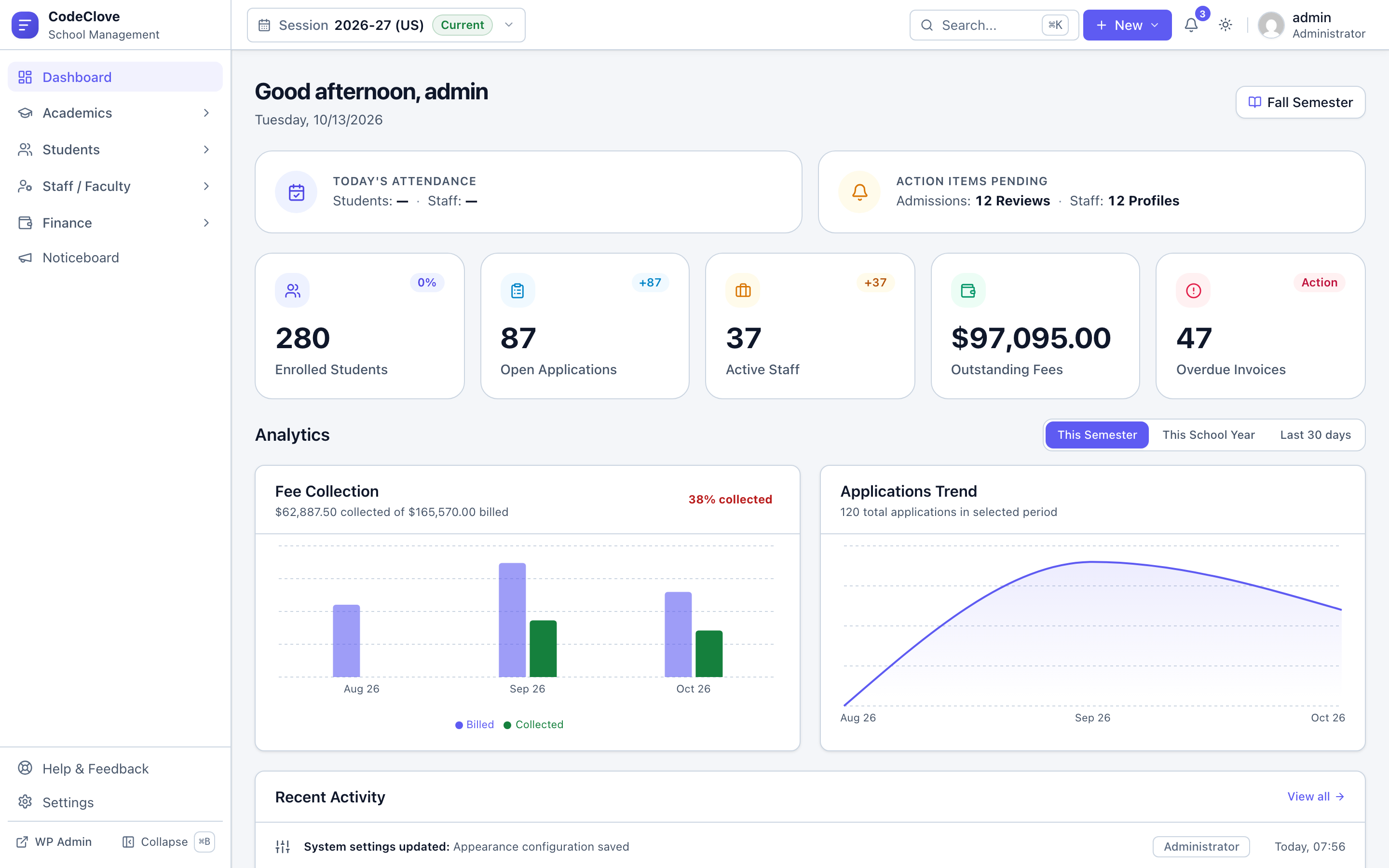Click the Enrolled Students people icon
Image resolution: width=1389 pixels, height=868 pixels.
click(x=292, y=290)
